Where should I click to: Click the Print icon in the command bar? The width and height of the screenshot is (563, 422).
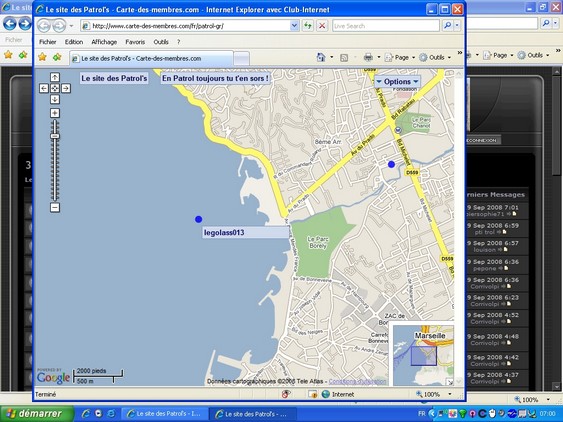pyautogui.click(x=368, y=57)
